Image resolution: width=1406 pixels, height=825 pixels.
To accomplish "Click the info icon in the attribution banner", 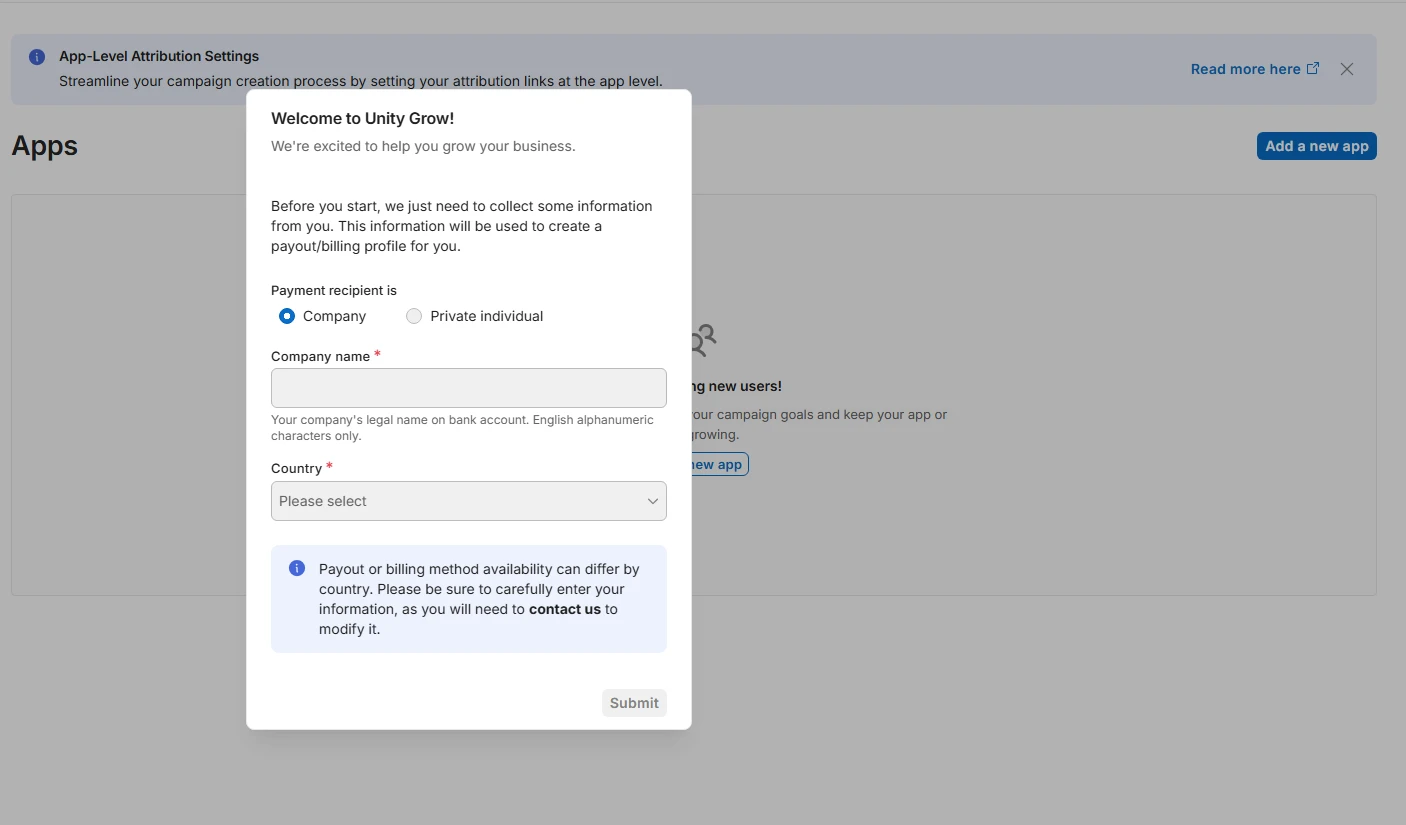I will 37,57.
